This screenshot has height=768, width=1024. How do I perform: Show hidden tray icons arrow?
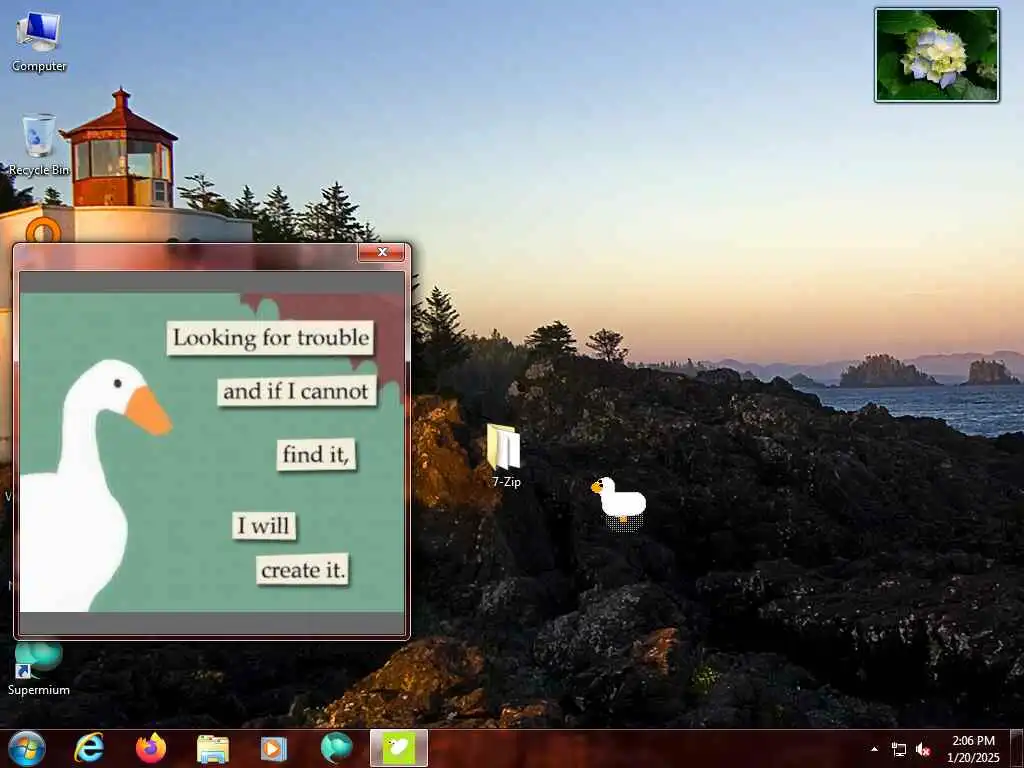coord(874,749)
